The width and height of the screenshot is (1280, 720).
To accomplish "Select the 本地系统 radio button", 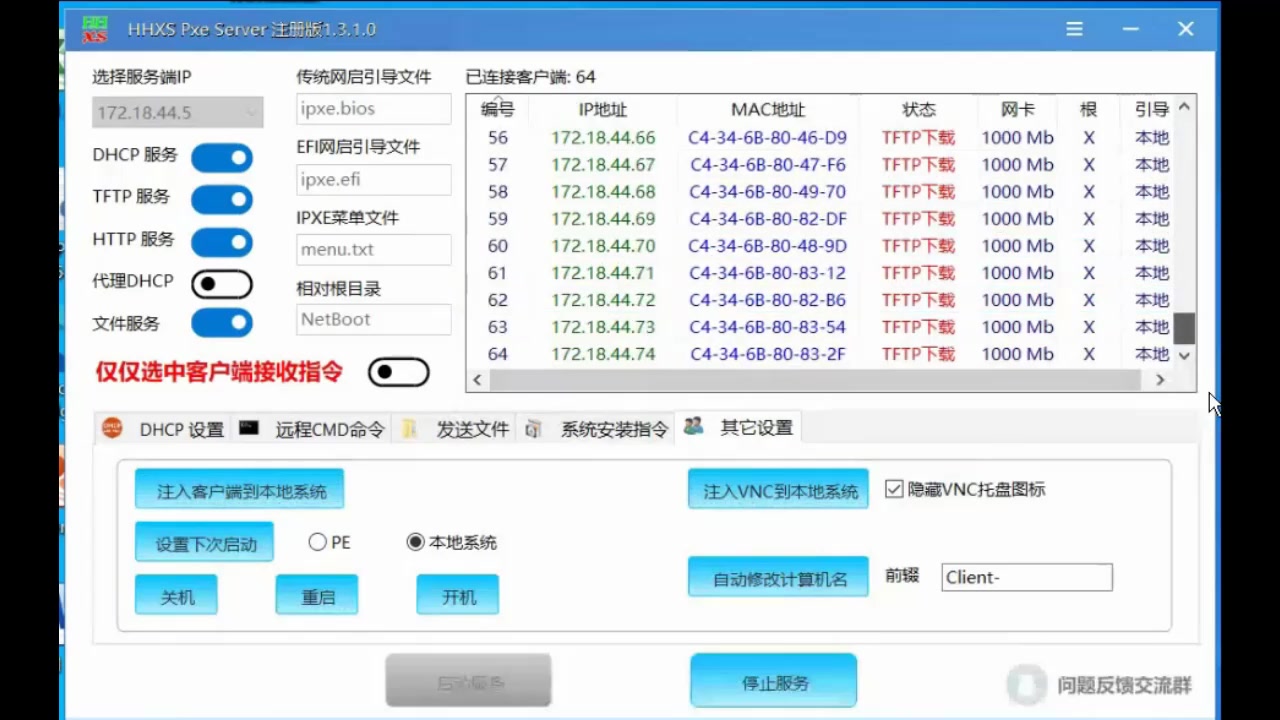I will [x=415, y=542].
